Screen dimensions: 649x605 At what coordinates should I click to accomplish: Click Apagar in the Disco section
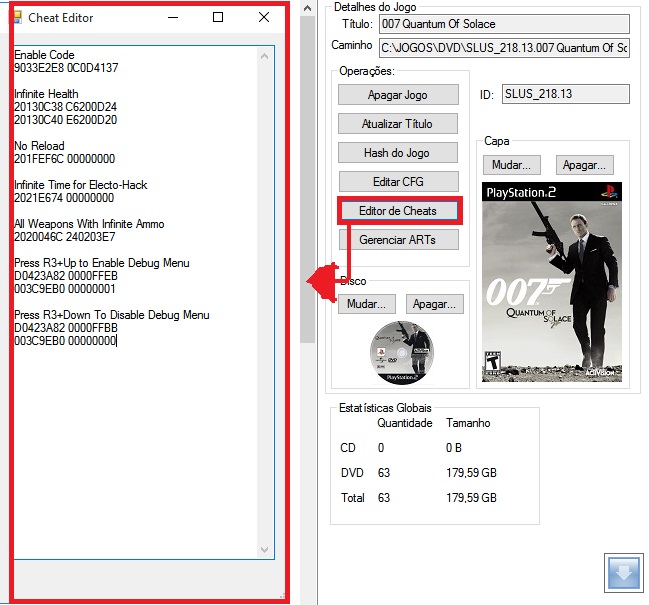(438, 304)
